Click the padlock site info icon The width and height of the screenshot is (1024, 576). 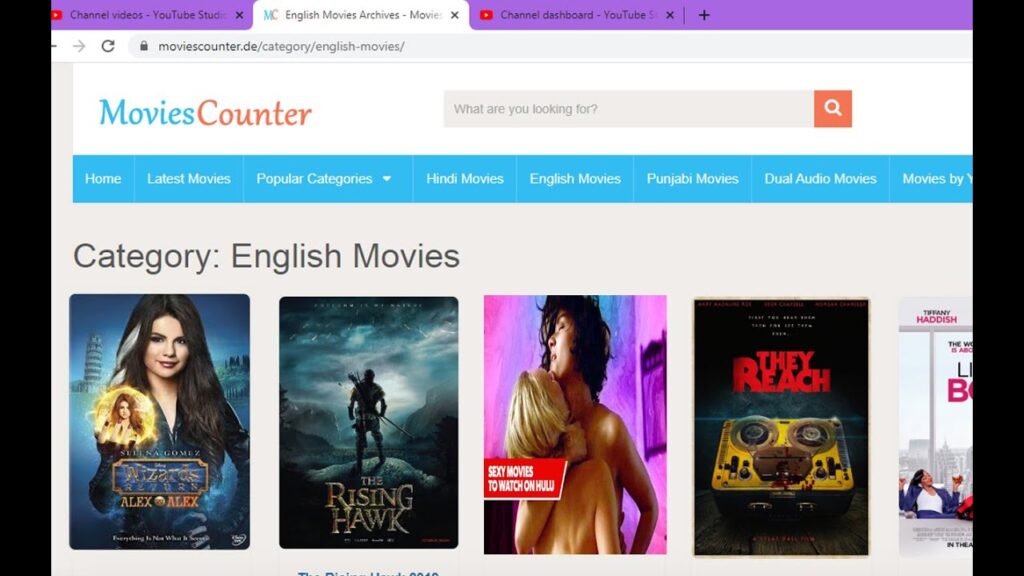[x=144, y=46]
